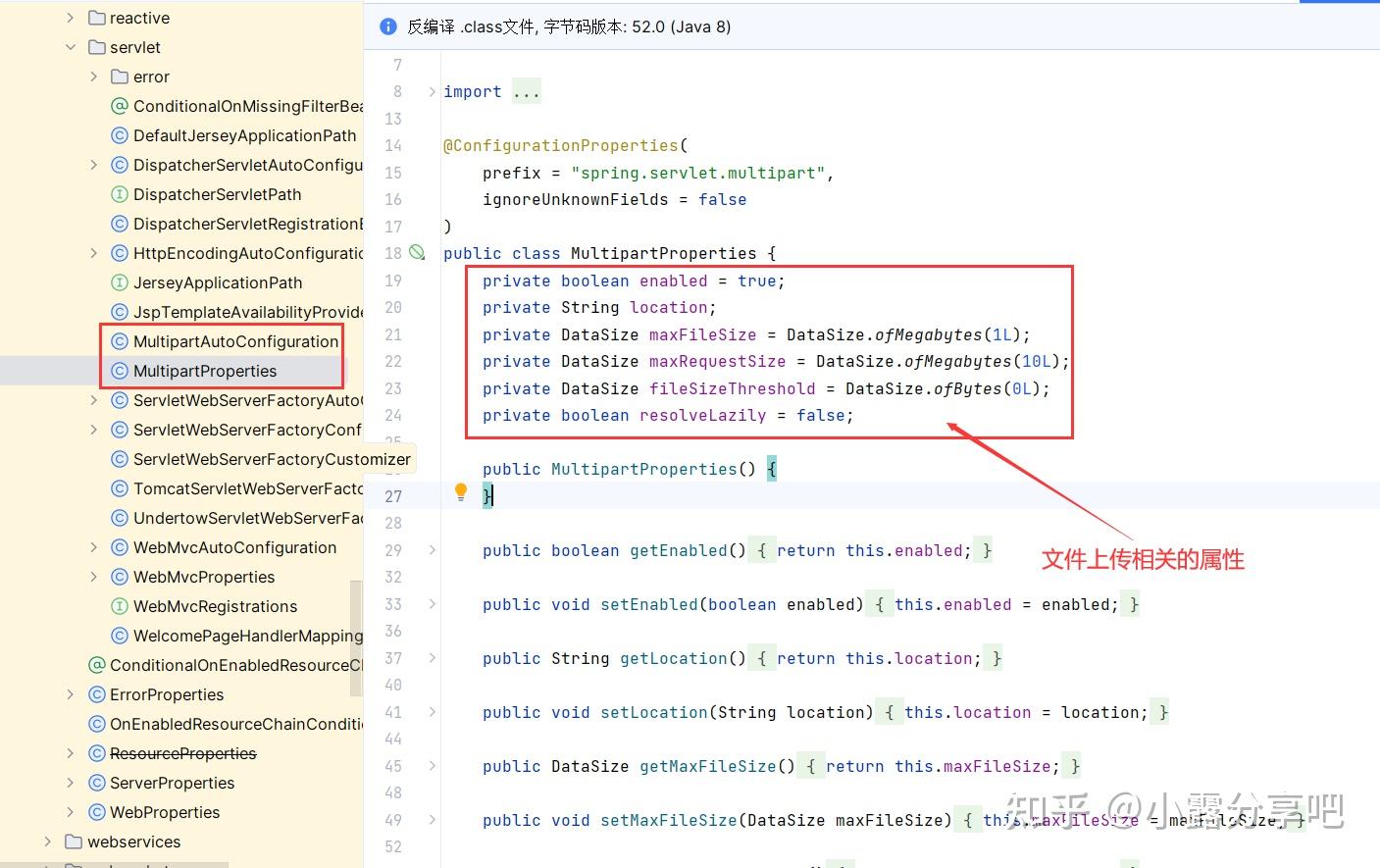Expand the folded getEnabled method body
This screenshot has width=1380, height=868.
click(432, 550)
